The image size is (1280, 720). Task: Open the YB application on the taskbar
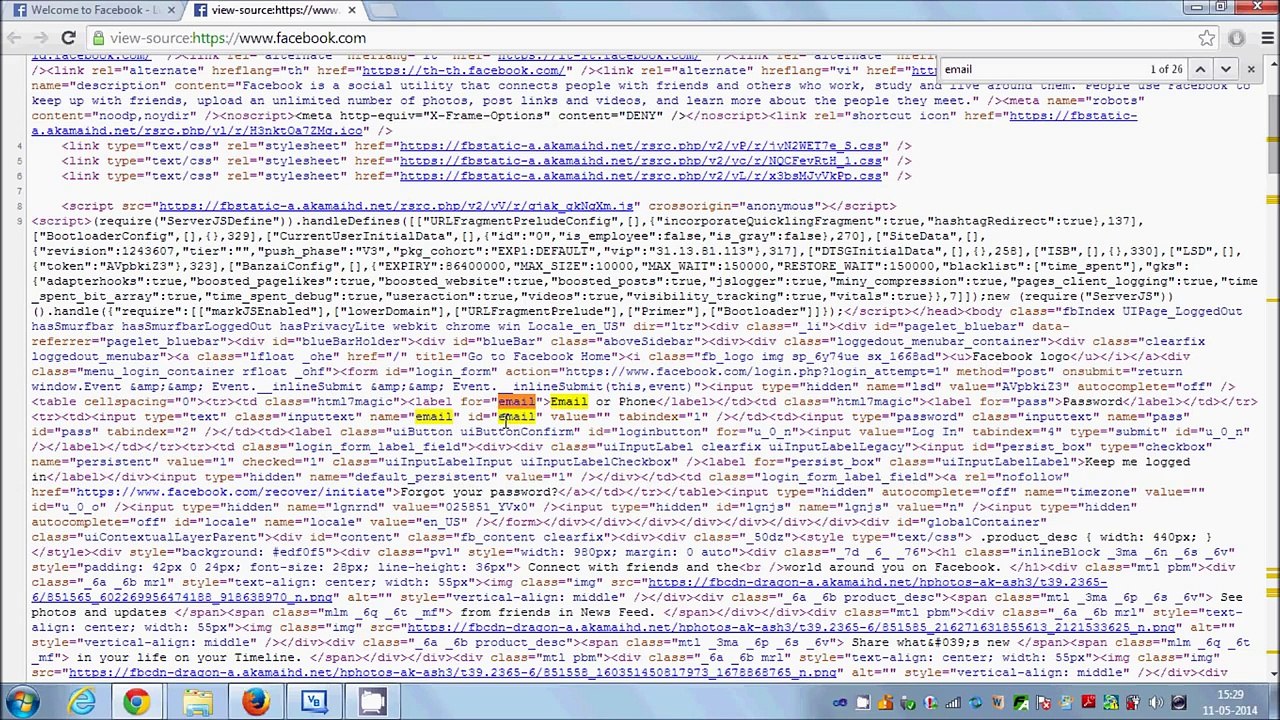[x=313, y=702]
